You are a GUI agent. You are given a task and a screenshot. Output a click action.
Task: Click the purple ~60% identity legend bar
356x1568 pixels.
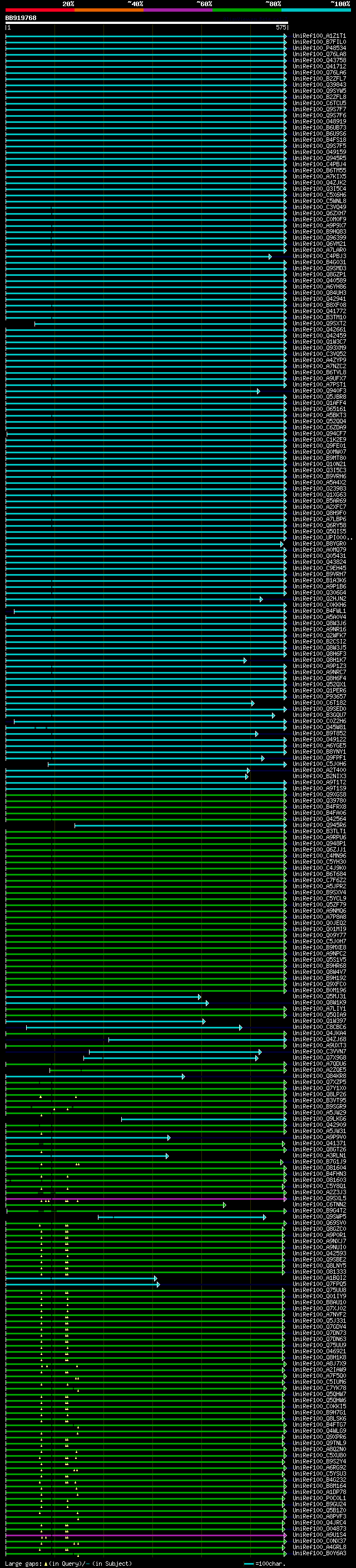179,10
